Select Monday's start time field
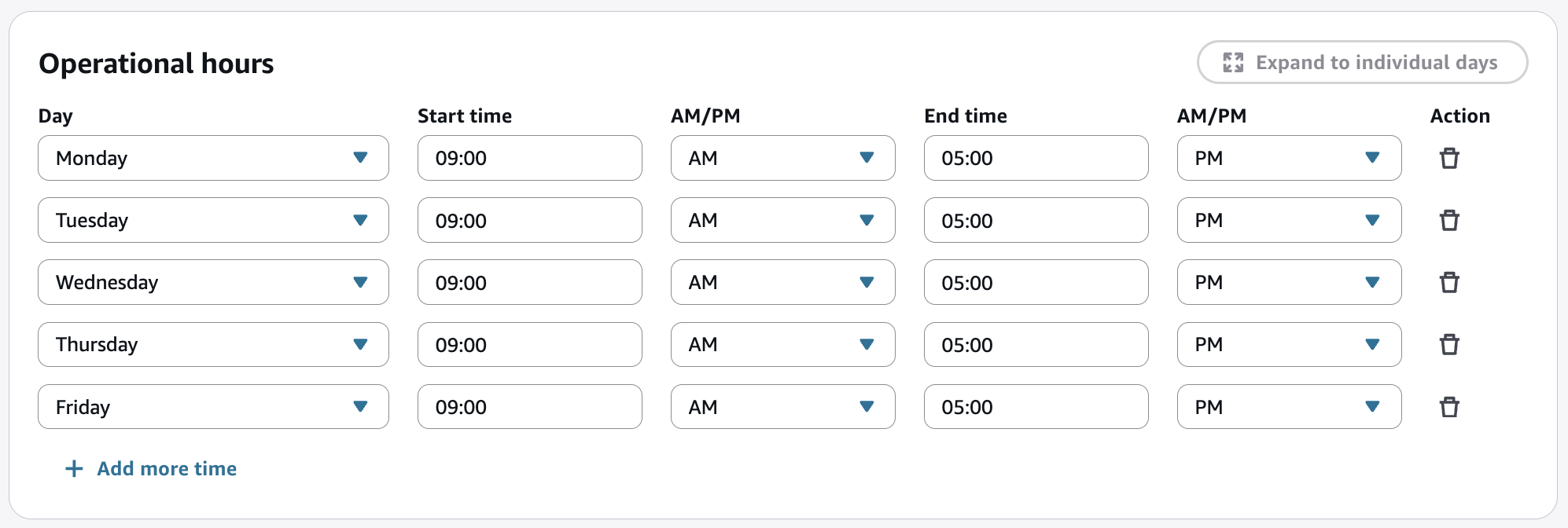 [x=529, y=158]
